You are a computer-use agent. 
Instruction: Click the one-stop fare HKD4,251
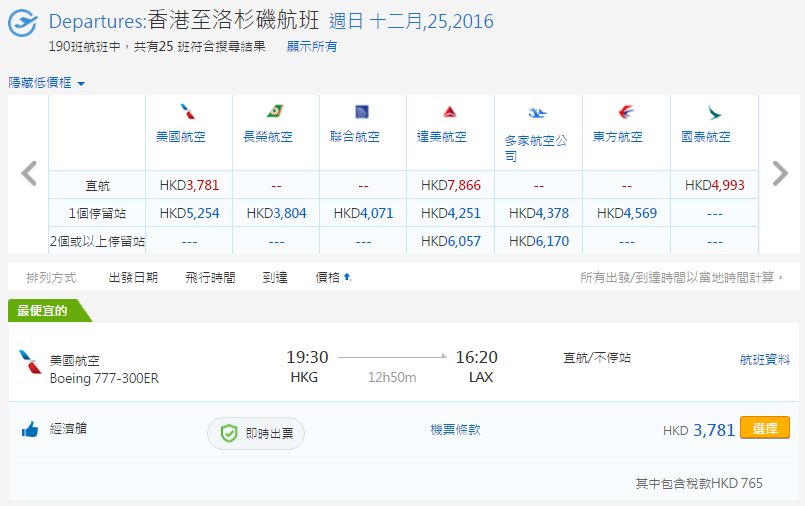click(x=451, y=213)
